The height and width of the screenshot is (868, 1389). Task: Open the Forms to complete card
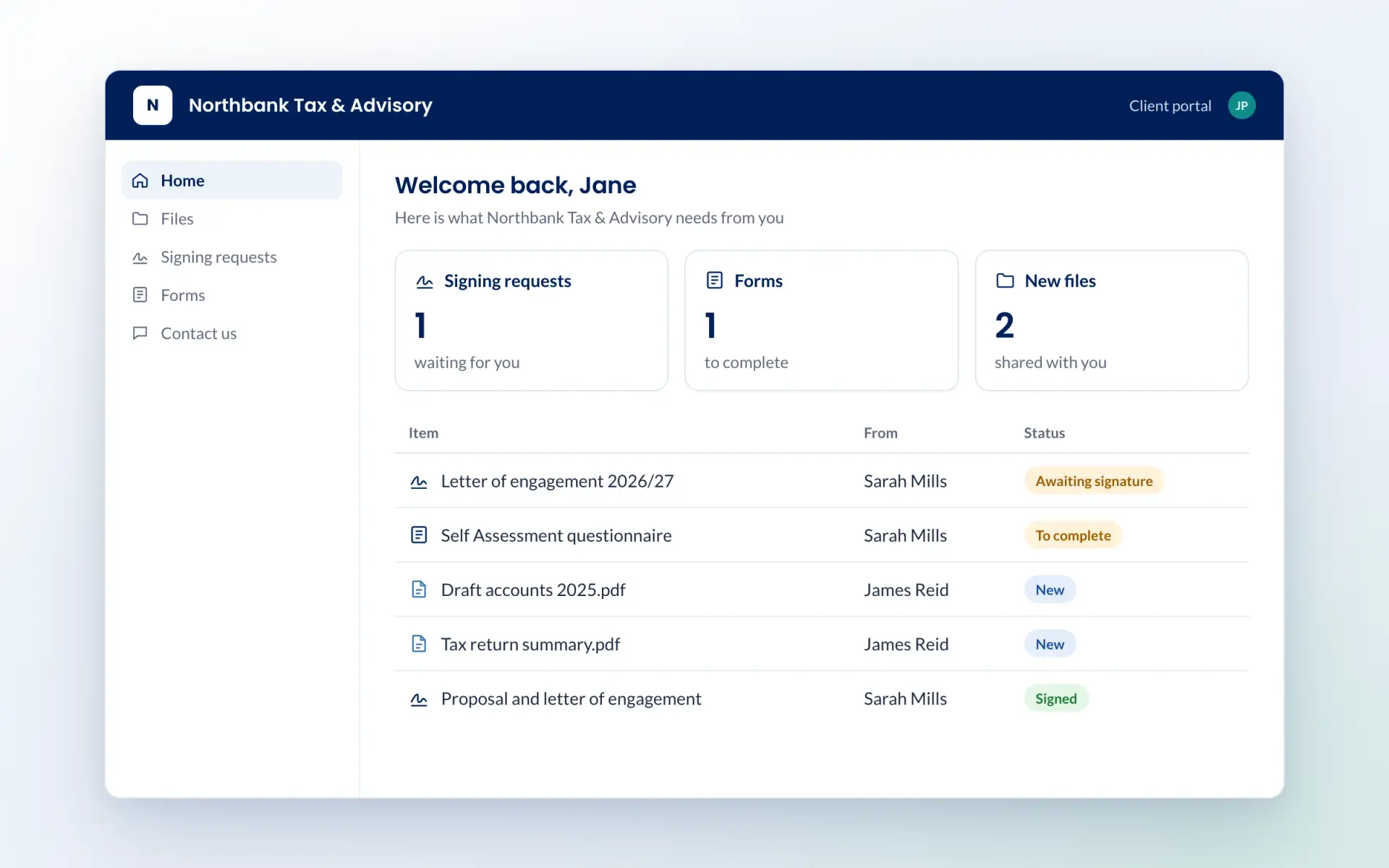pyautogui.click(x=822, y=320)
